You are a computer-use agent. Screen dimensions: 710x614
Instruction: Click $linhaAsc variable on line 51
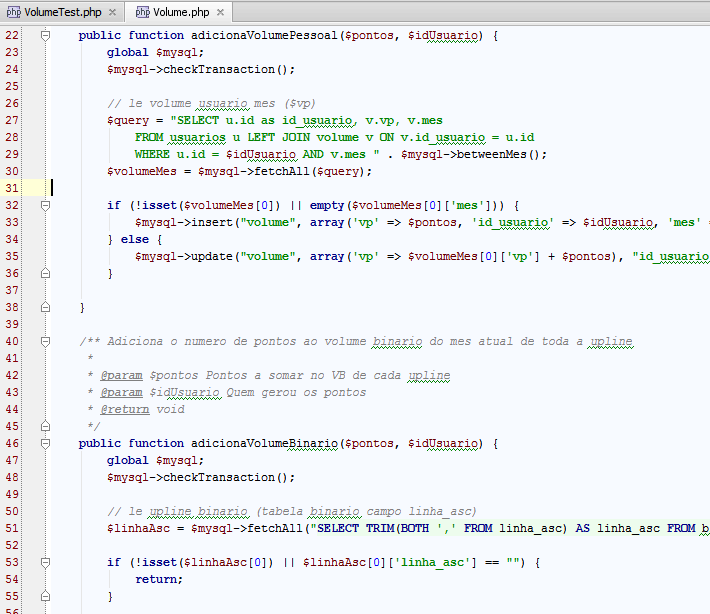pyautogui.click(x=138, y=528)
